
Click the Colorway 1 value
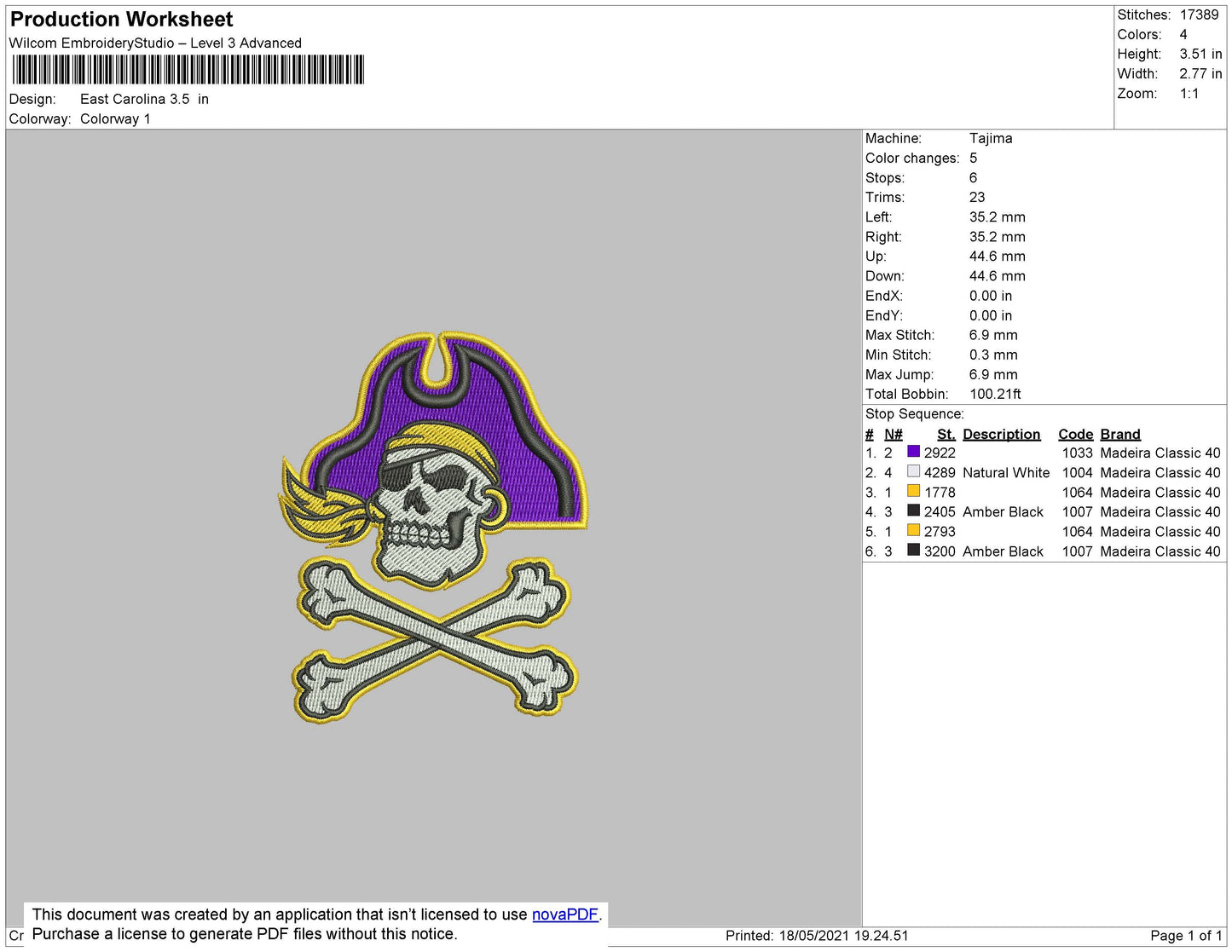pyautogui.click(x=115, y=118)
